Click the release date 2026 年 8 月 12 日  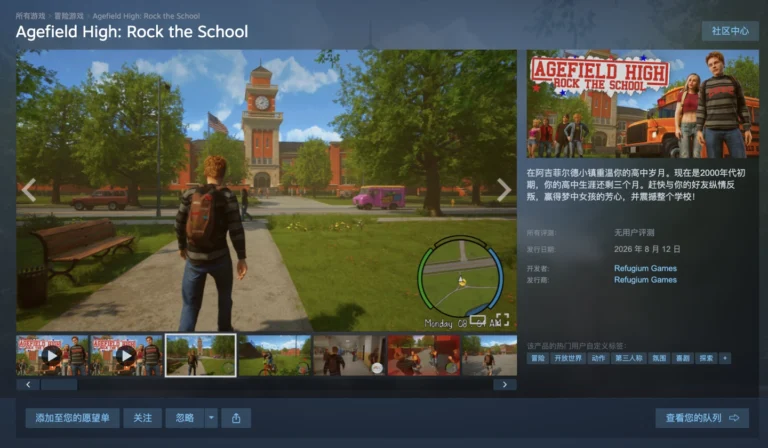(x=647, y=249)
